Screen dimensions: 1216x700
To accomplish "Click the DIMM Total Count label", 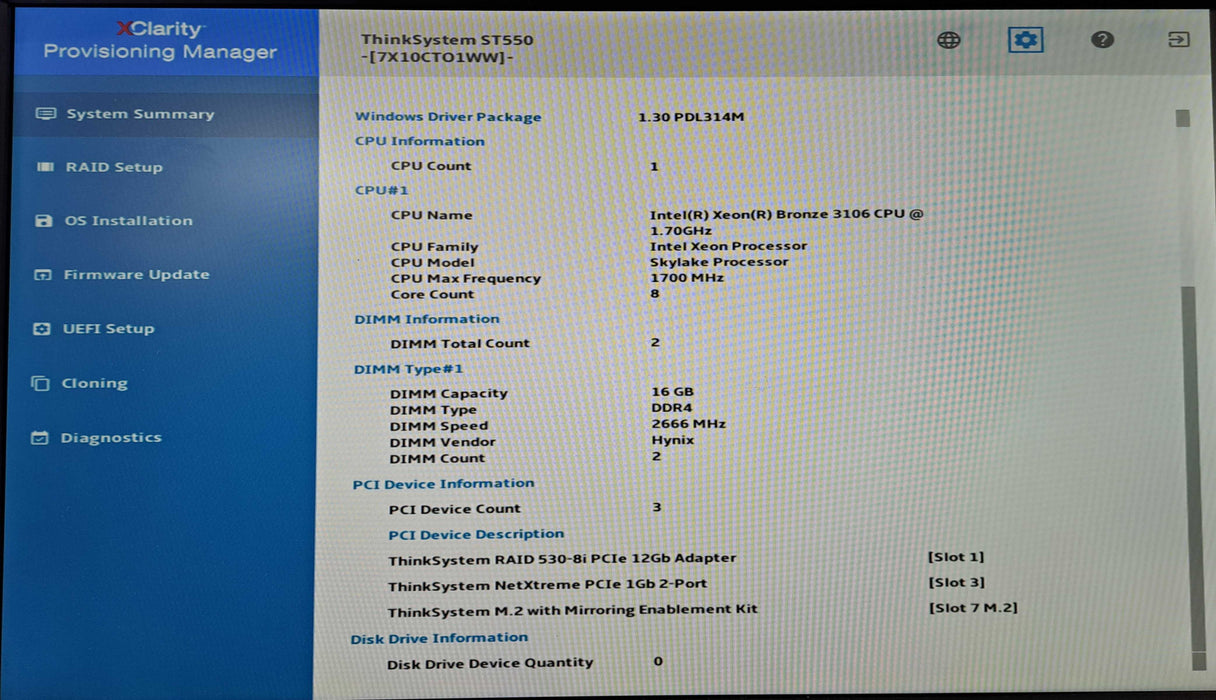I will 460,343.
